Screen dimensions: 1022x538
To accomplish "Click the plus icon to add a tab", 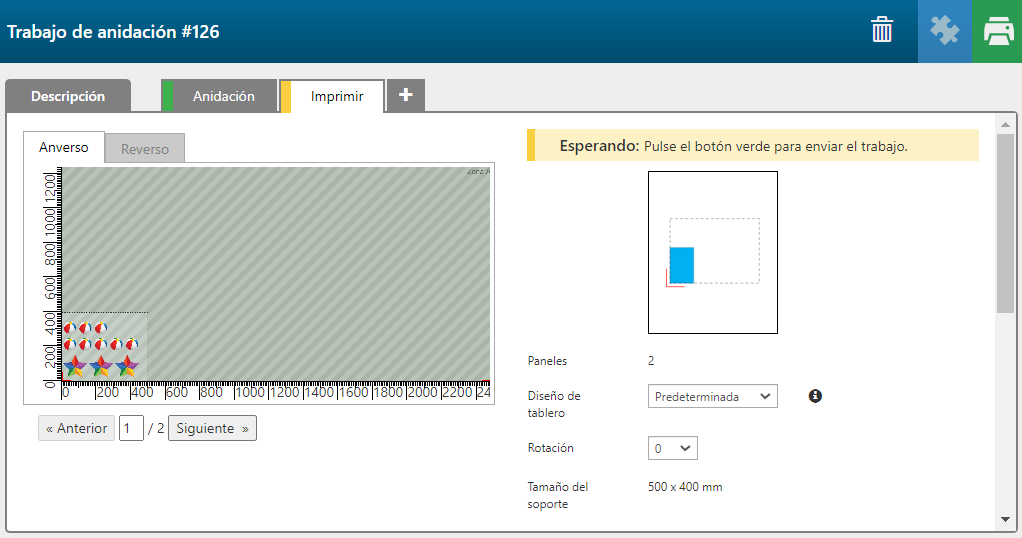I will 405,95.
